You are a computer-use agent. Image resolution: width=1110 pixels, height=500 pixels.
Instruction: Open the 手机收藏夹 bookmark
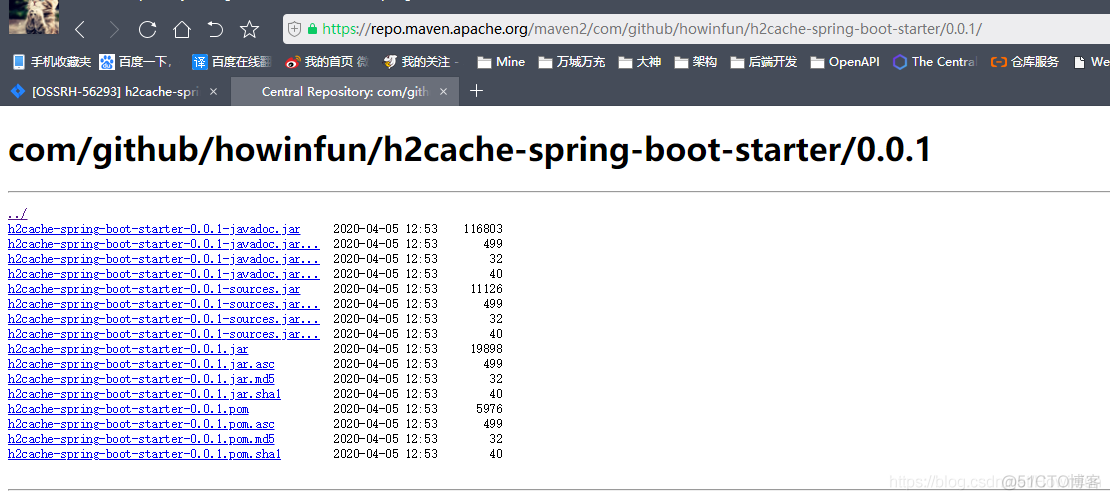pos(52,62)
